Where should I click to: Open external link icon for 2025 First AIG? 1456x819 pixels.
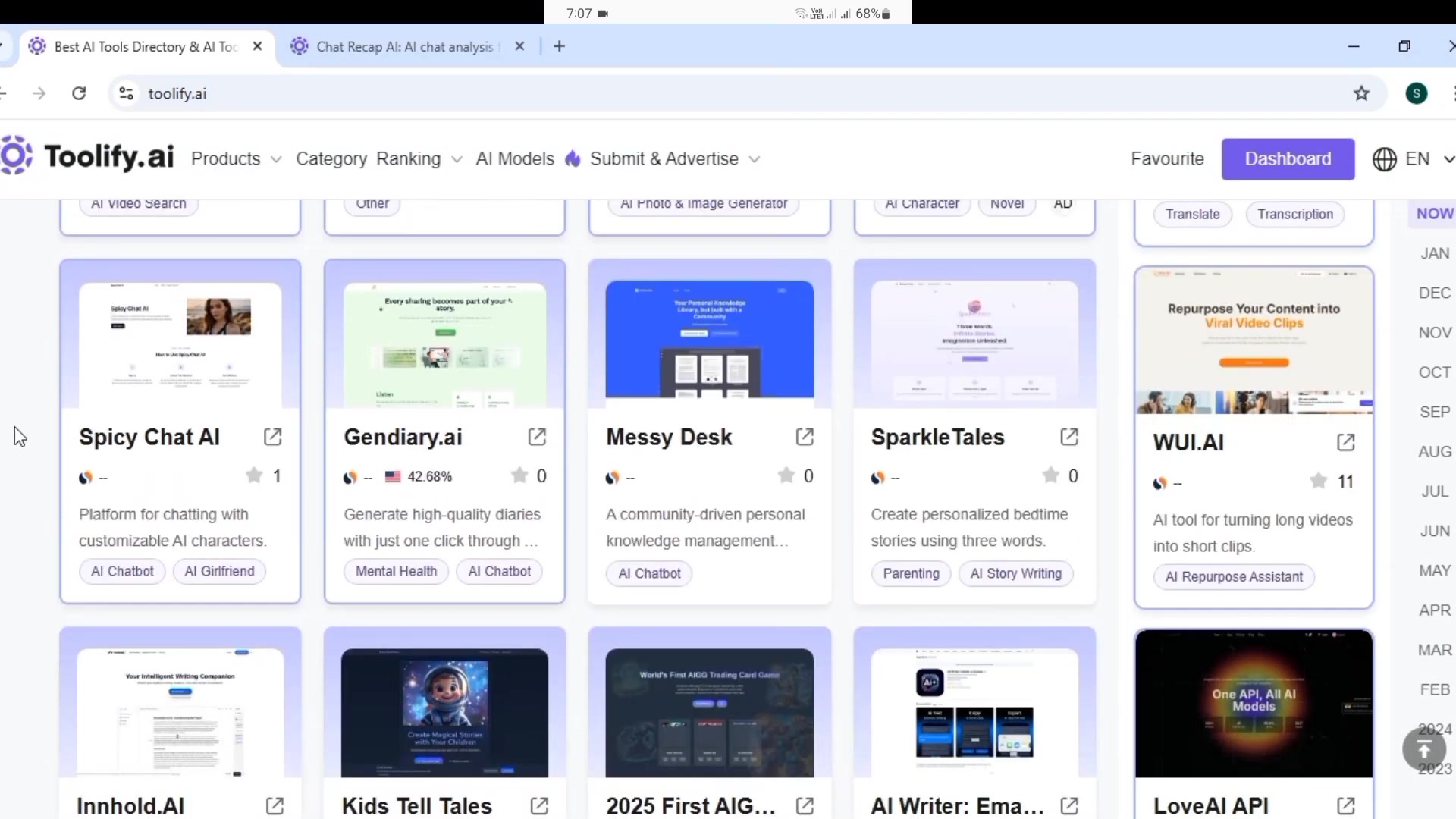[805, 806]
